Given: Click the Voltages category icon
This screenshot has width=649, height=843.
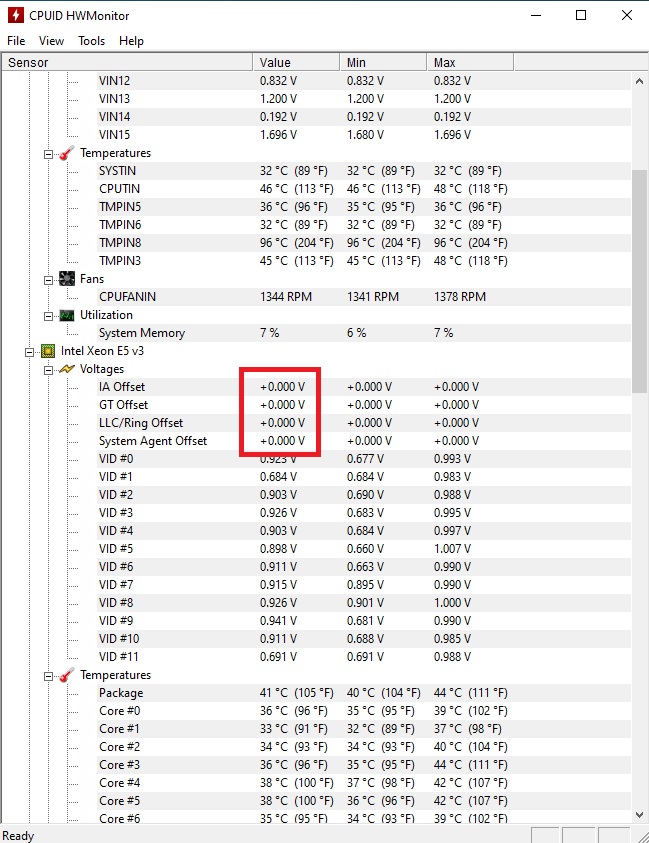Looking at the screenshot, I should (67, 369).
